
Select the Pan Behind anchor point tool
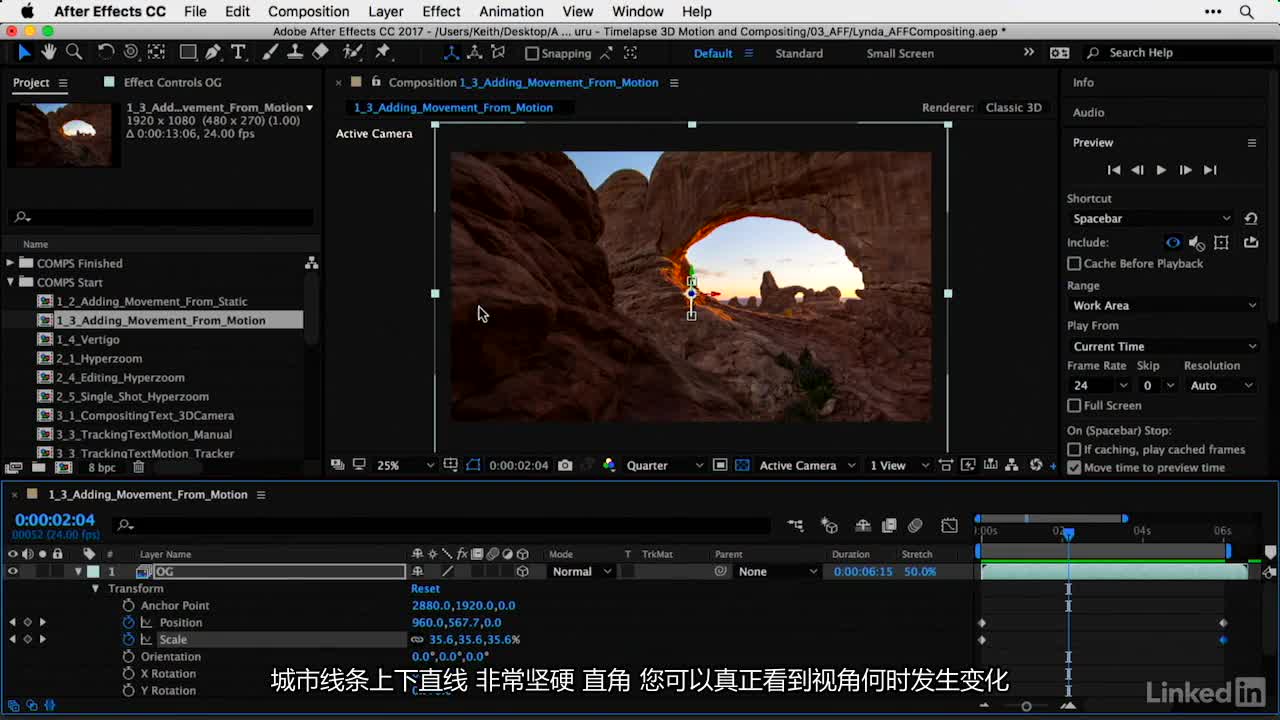point(157,52)
